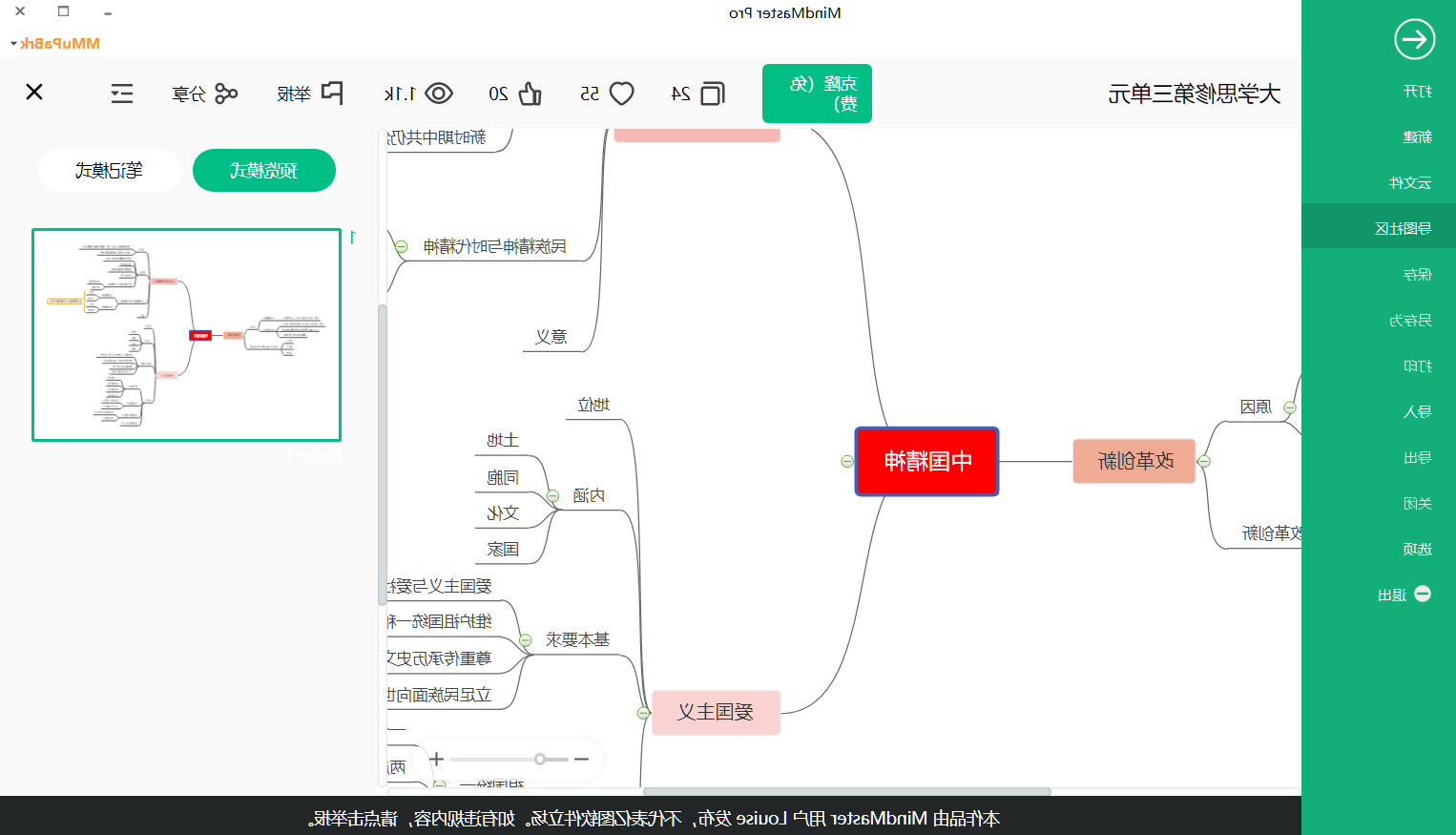1456x835 pixels.
Task: Select 新建 in the green sidebar
Action: [x=1417, y=137]
